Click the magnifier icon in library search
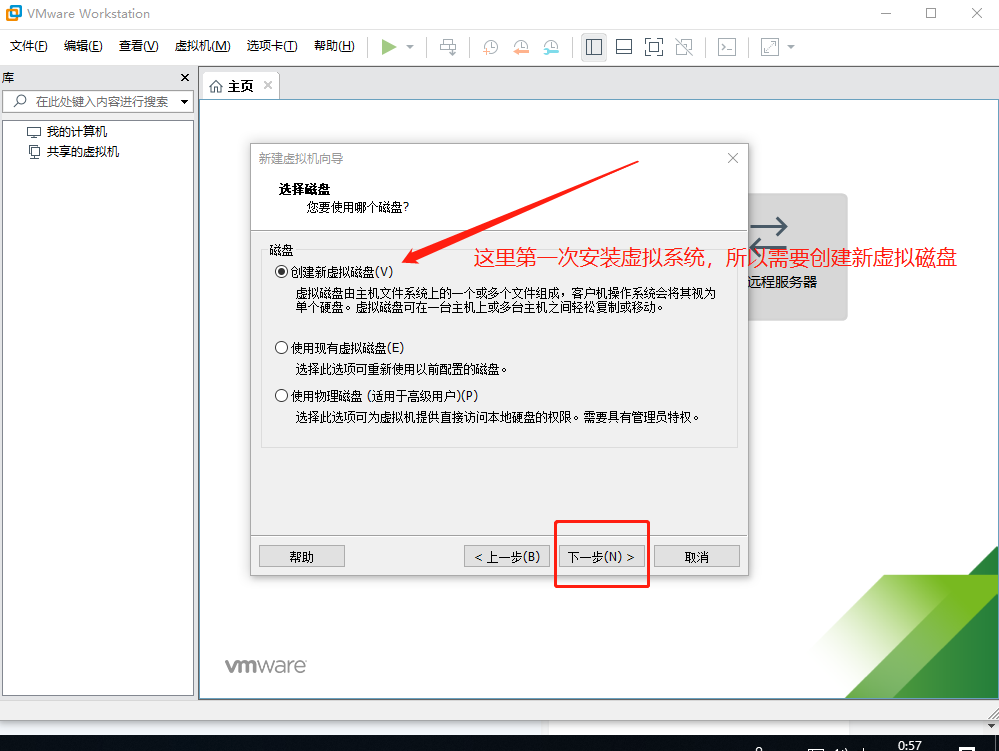Screen dimensions: 999x751 20,101
